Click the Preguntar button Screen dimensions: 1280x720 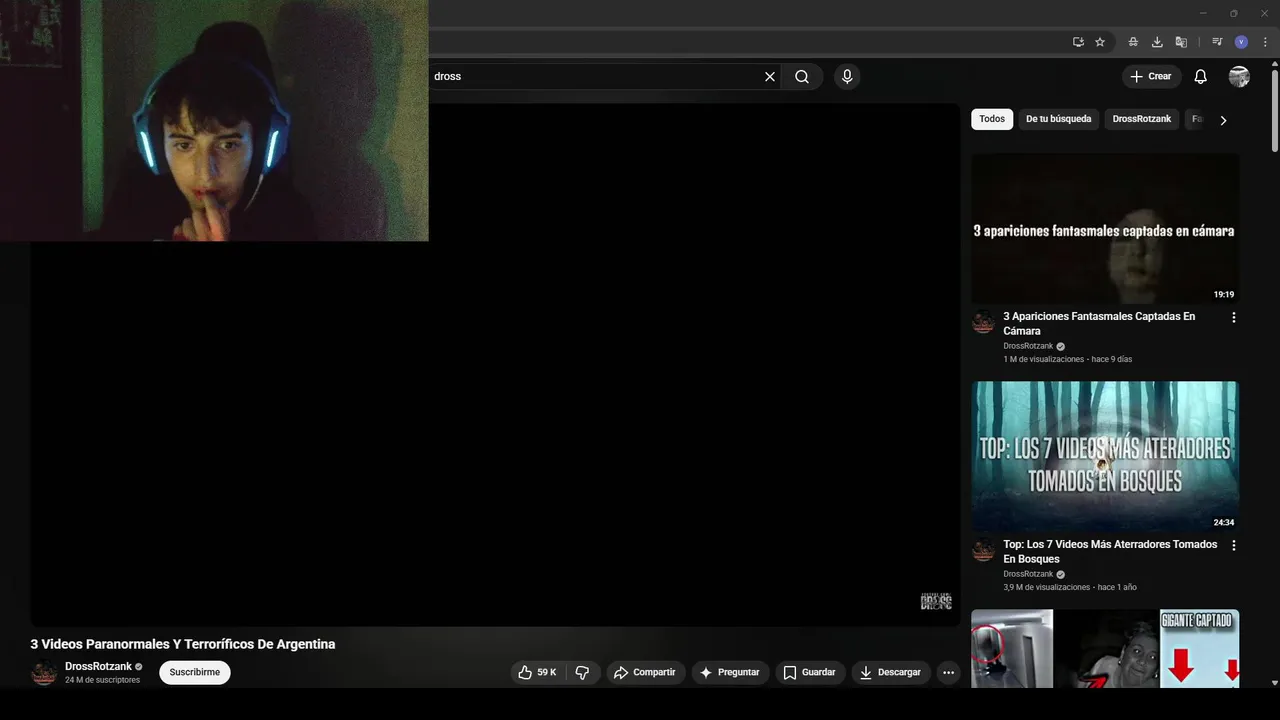tap(730, 673)
